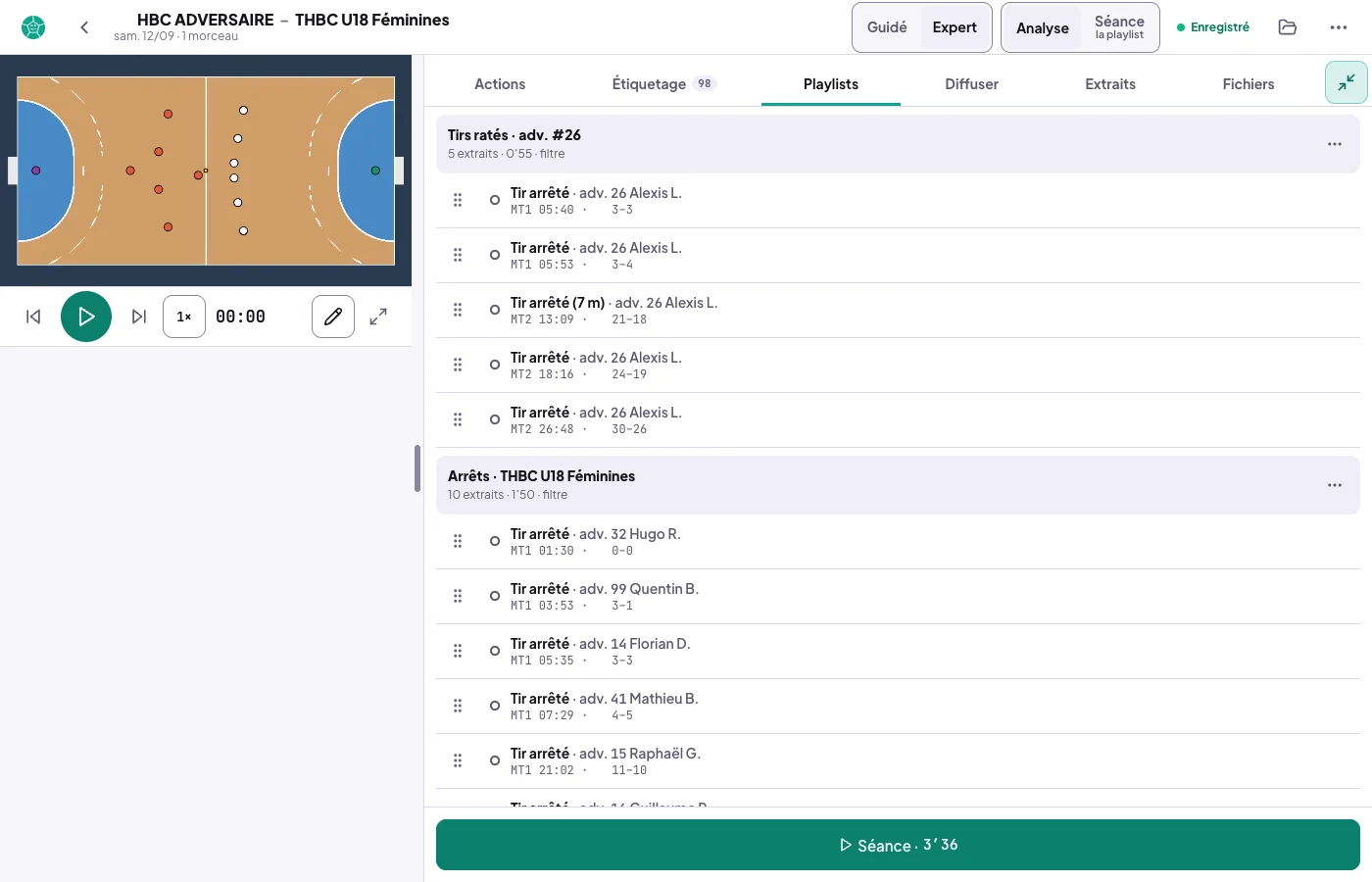Select the radio circle for Quentin B. clip

(495, 596)
